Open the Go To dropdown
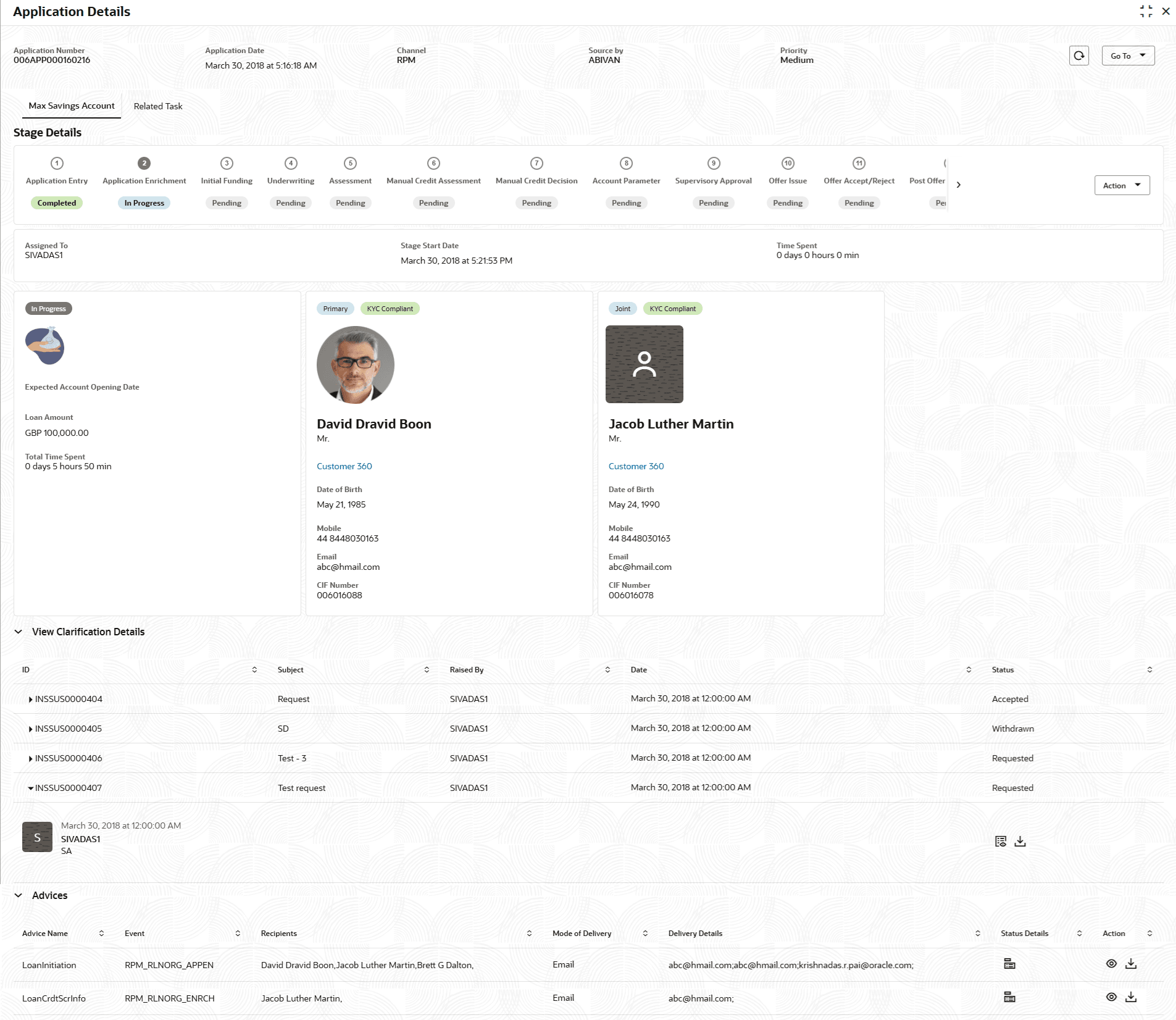The width and height of the screenshot is (1176, 1020). pyautogui.click(x=1128, y=56)
